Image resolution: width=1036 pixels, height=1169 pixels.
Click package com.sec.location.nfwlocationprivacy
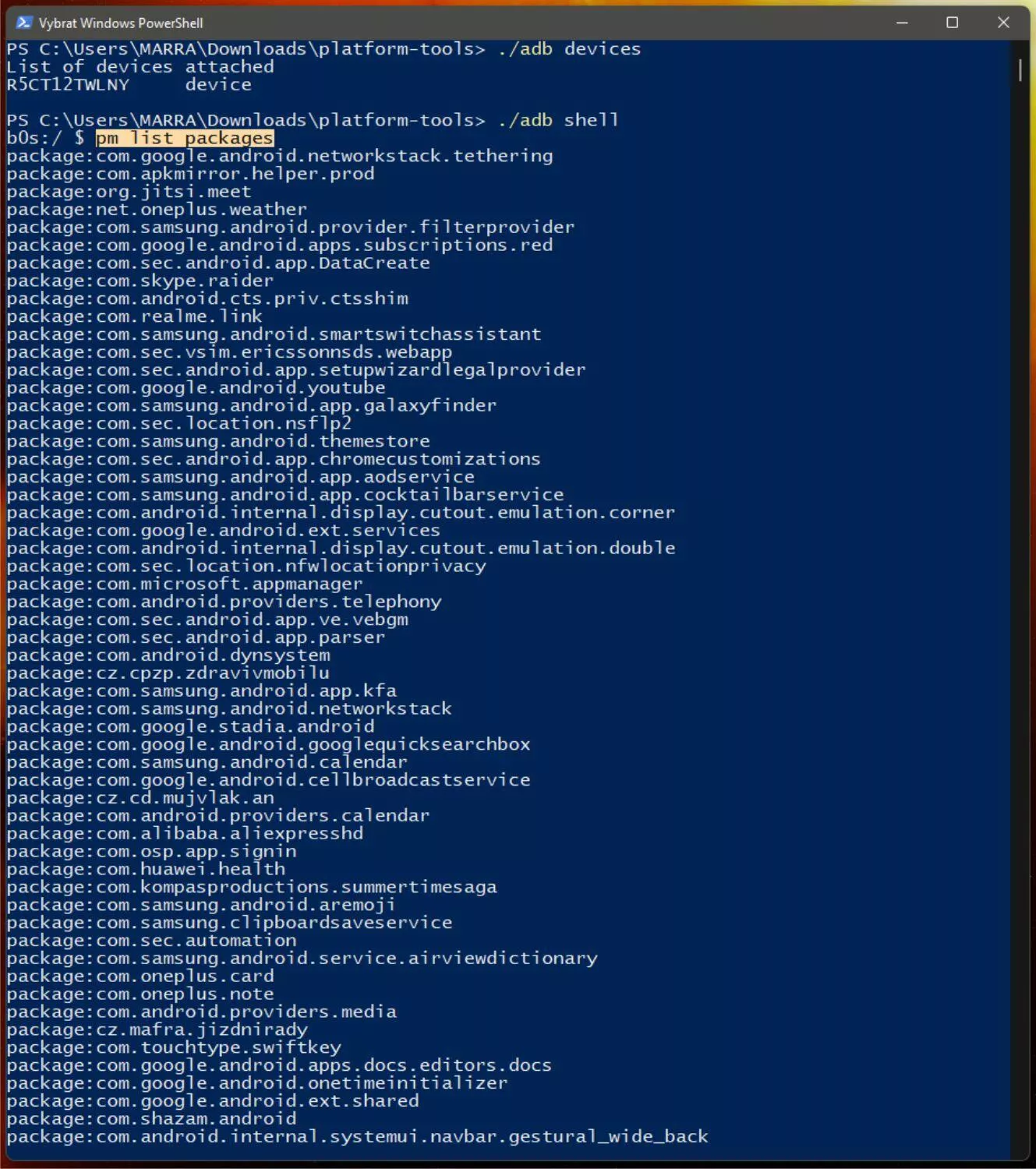point(246,566)
